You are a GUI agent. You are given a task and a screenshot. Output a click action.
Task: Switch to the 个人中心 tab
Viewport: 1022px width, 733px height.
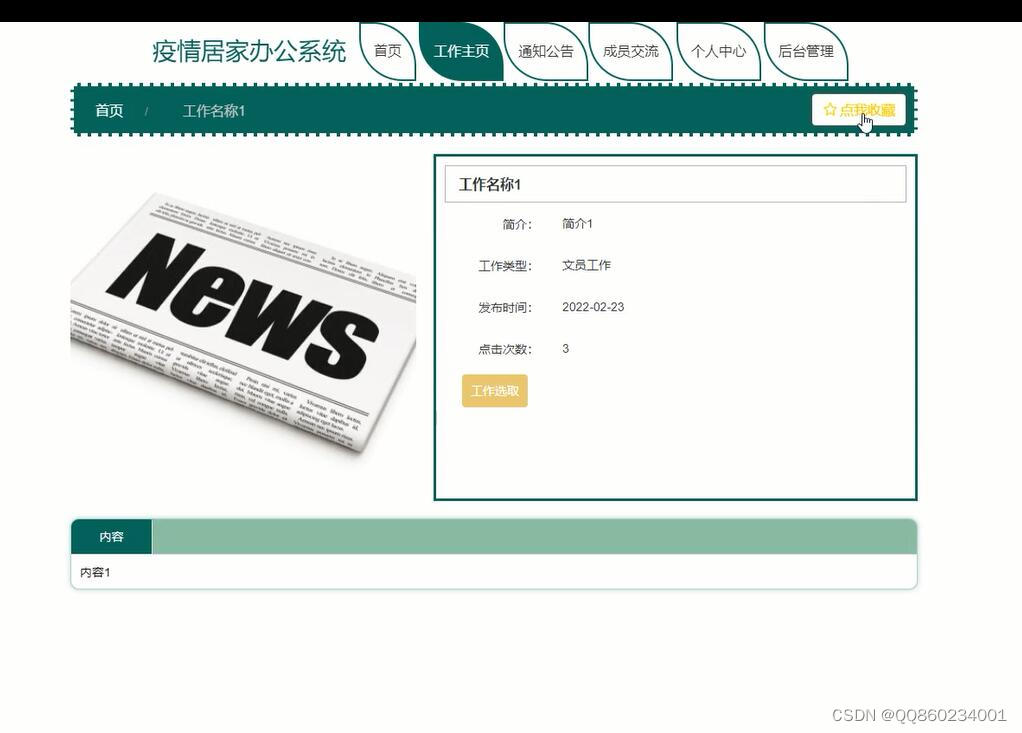[x=718, y=51]
